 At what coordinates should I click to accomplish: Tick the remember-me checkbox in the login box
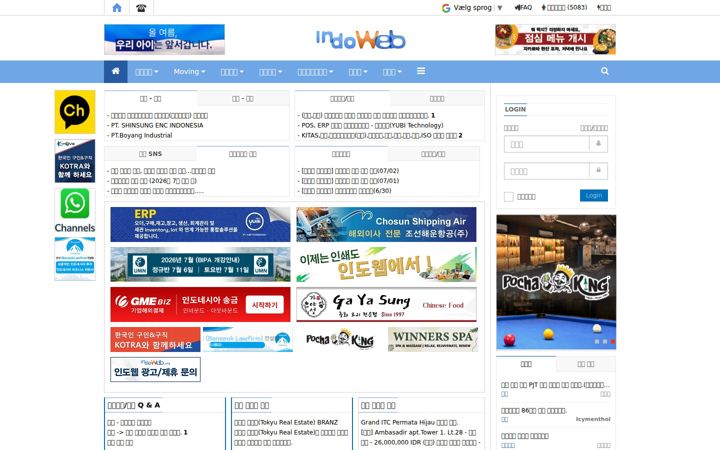(509, 197)
